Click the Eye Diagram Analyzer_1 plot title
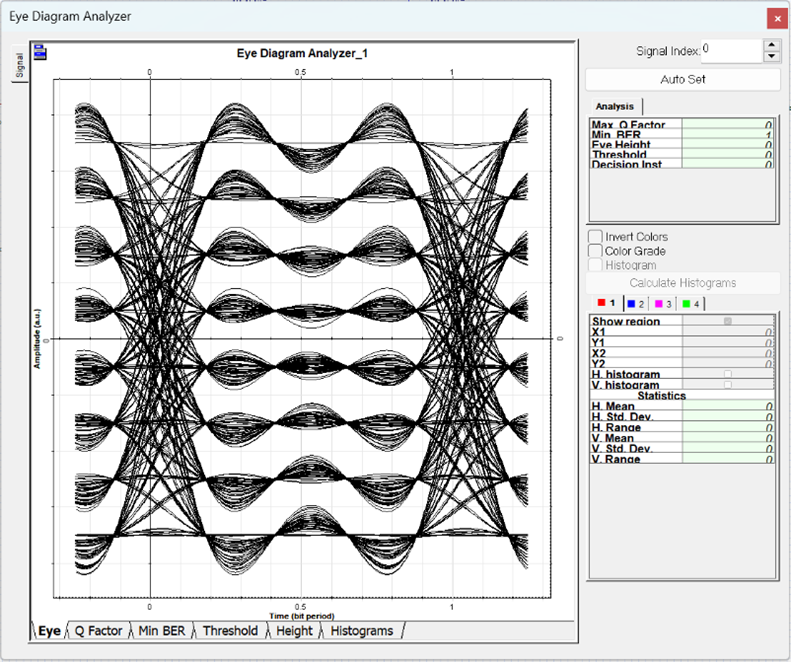This screenshot has width=791, height=662. [x=302, y=53]
